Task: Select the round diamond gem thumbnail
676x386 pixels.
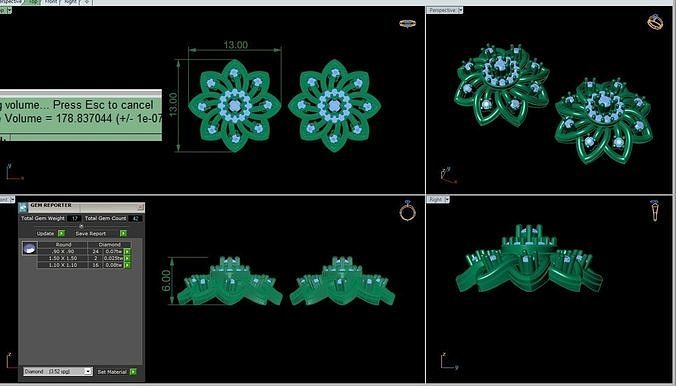Action: tap(30, 248)
